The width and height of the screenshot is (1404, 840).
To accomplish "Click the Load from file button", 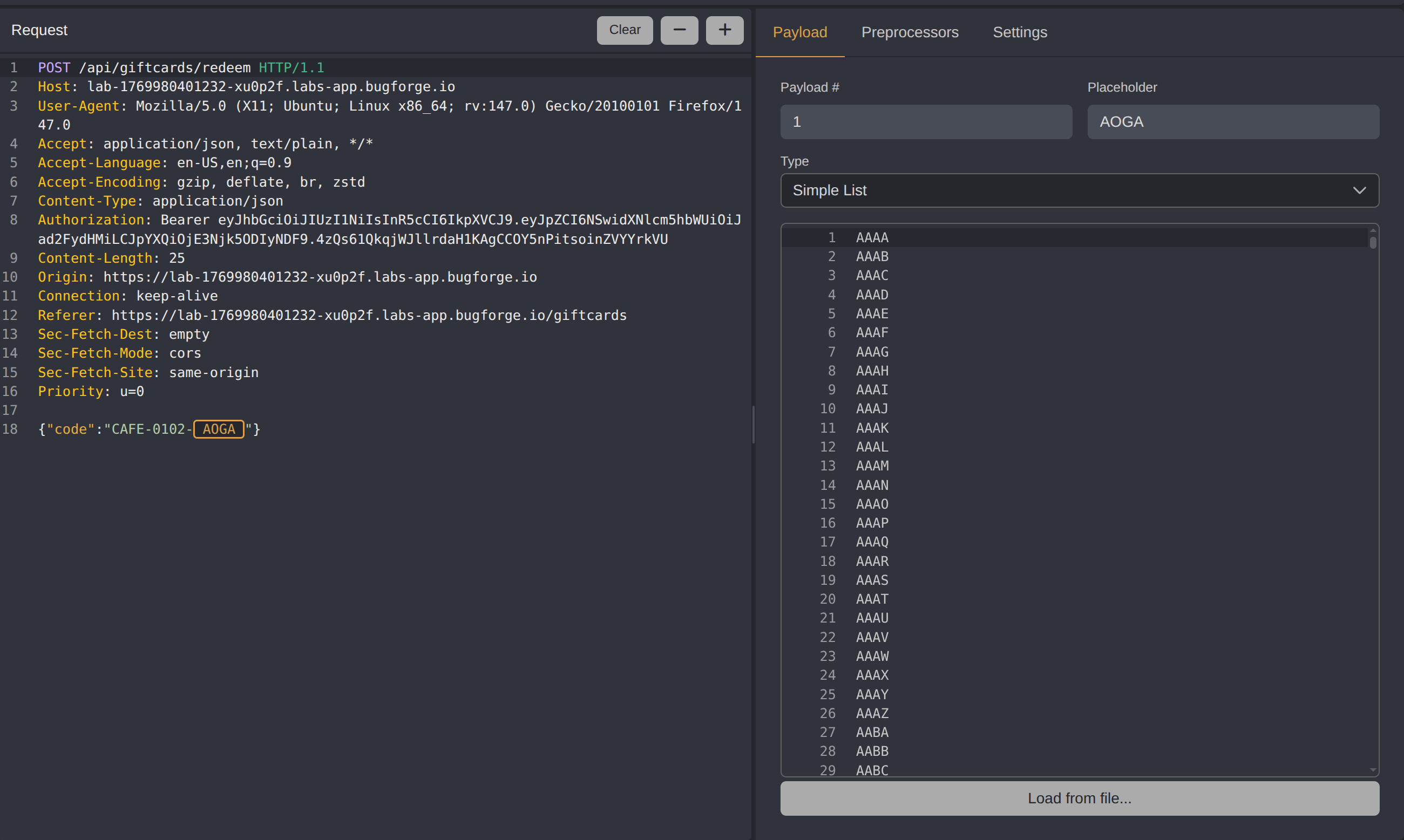I will click(x=1079, y=798).
